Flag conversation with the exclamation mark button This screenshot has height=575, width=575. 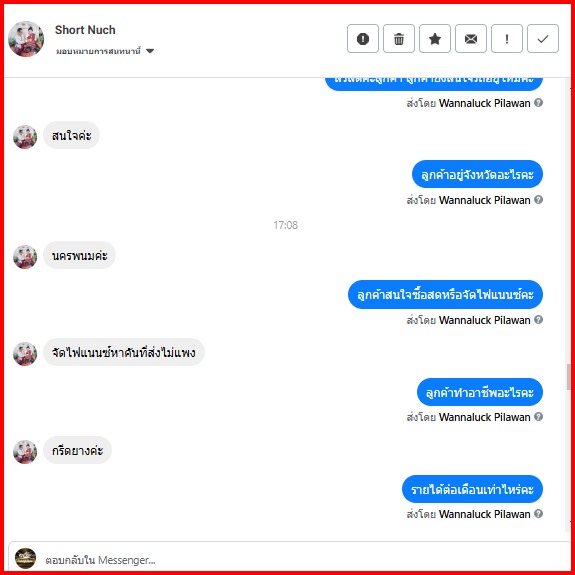click(x=507, y=39)
